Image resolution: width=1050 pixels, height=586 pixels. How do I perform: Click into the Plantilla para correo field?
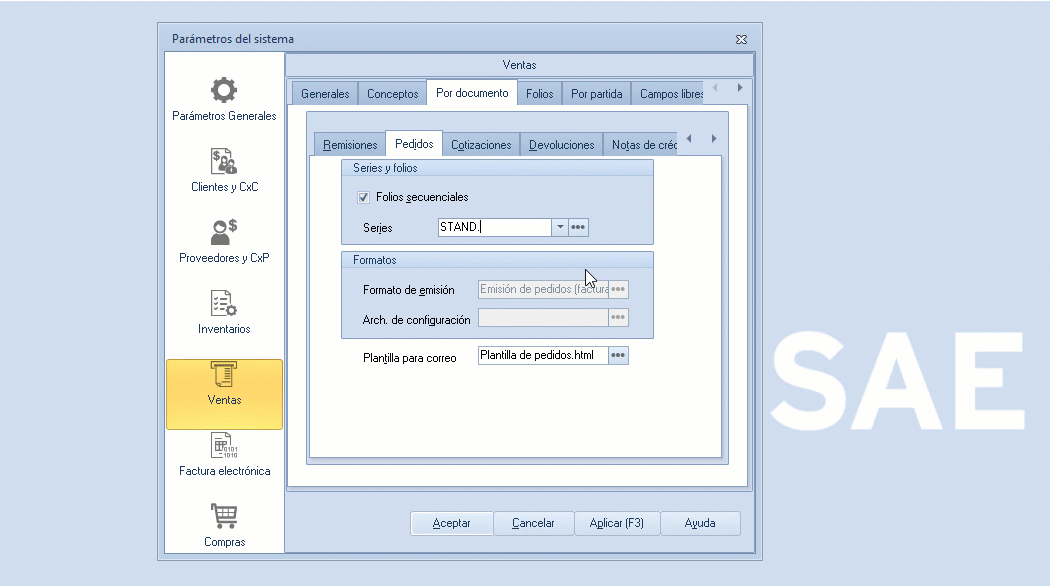pyautogui.click(x=542, y=355)
